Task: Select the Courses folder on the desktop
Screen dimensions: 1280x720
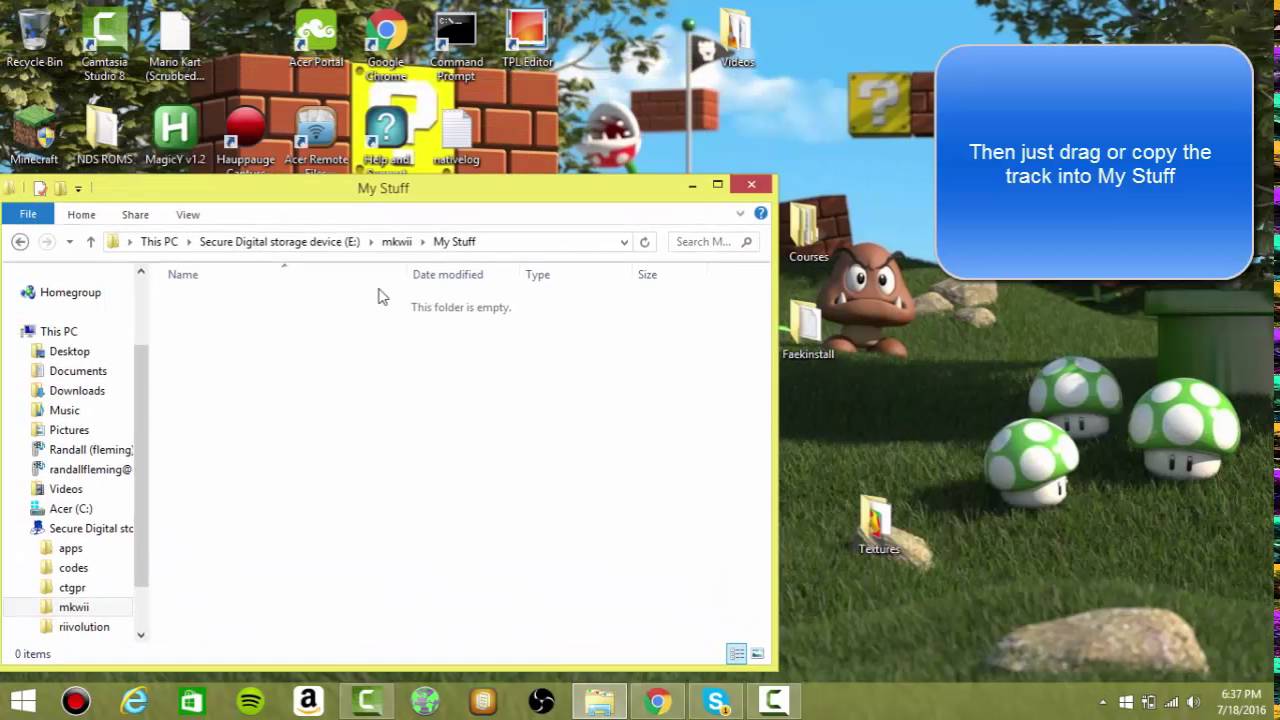Action: pos(808,233)
